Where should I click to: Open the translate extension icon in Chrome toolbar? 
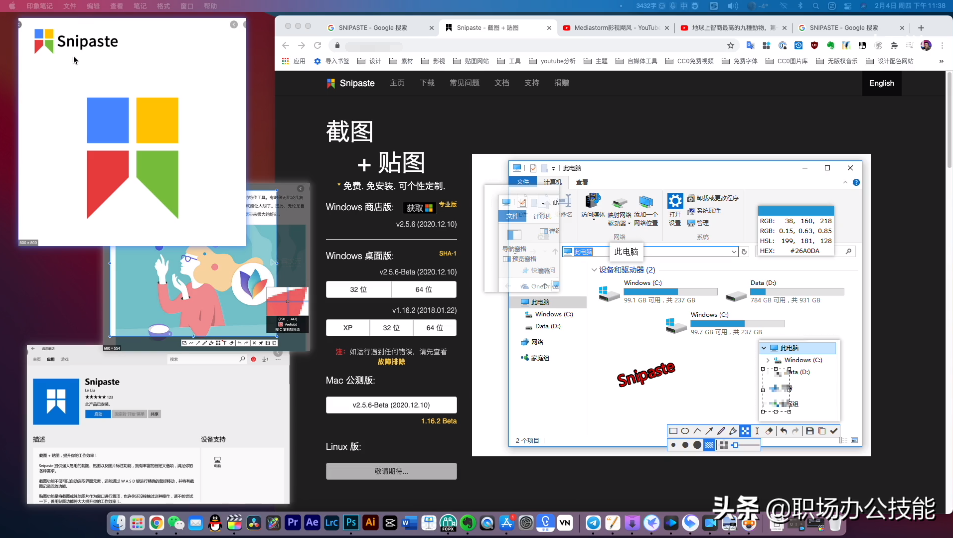click(751, 46)
